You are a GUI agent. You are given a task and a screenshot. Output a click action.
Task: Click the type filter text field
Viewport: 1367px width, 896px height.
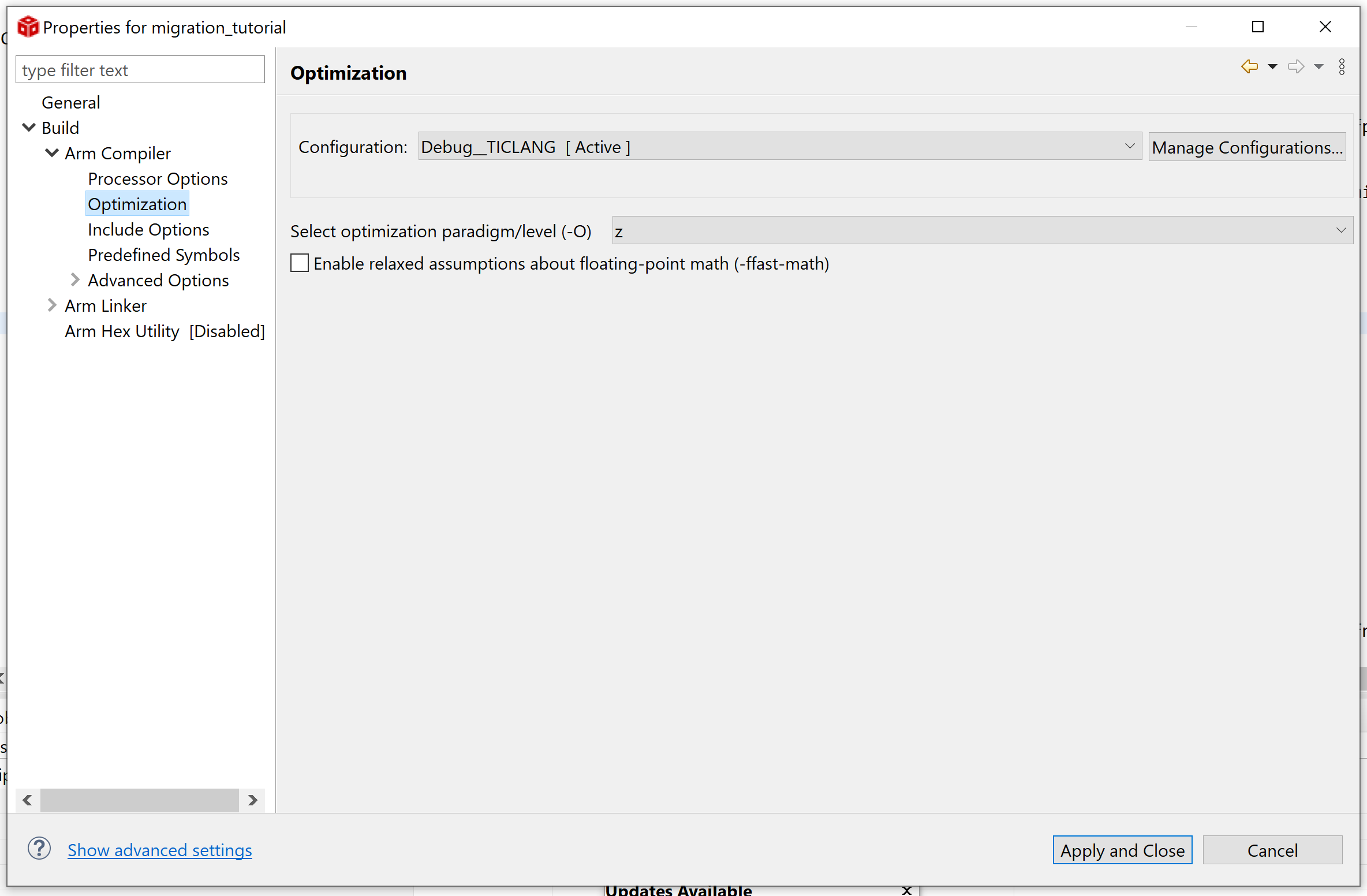click(140, 70)
